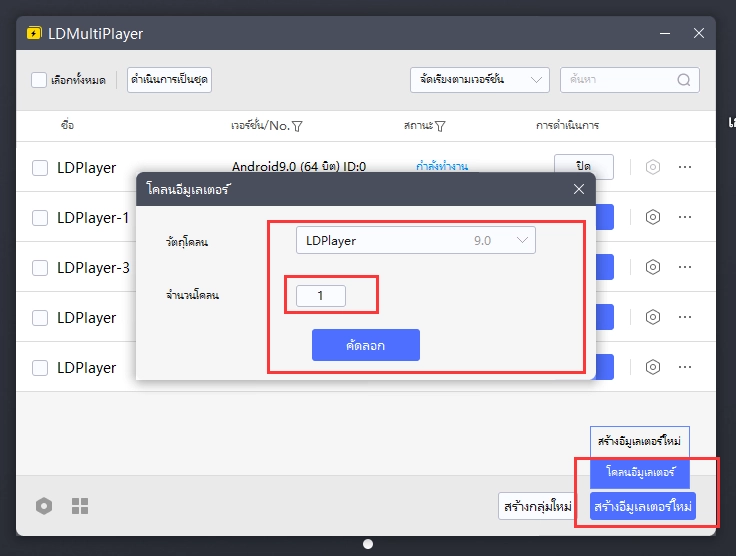Switch to grid view icon at bottom
736x556 pixels.
pos(80,506)
